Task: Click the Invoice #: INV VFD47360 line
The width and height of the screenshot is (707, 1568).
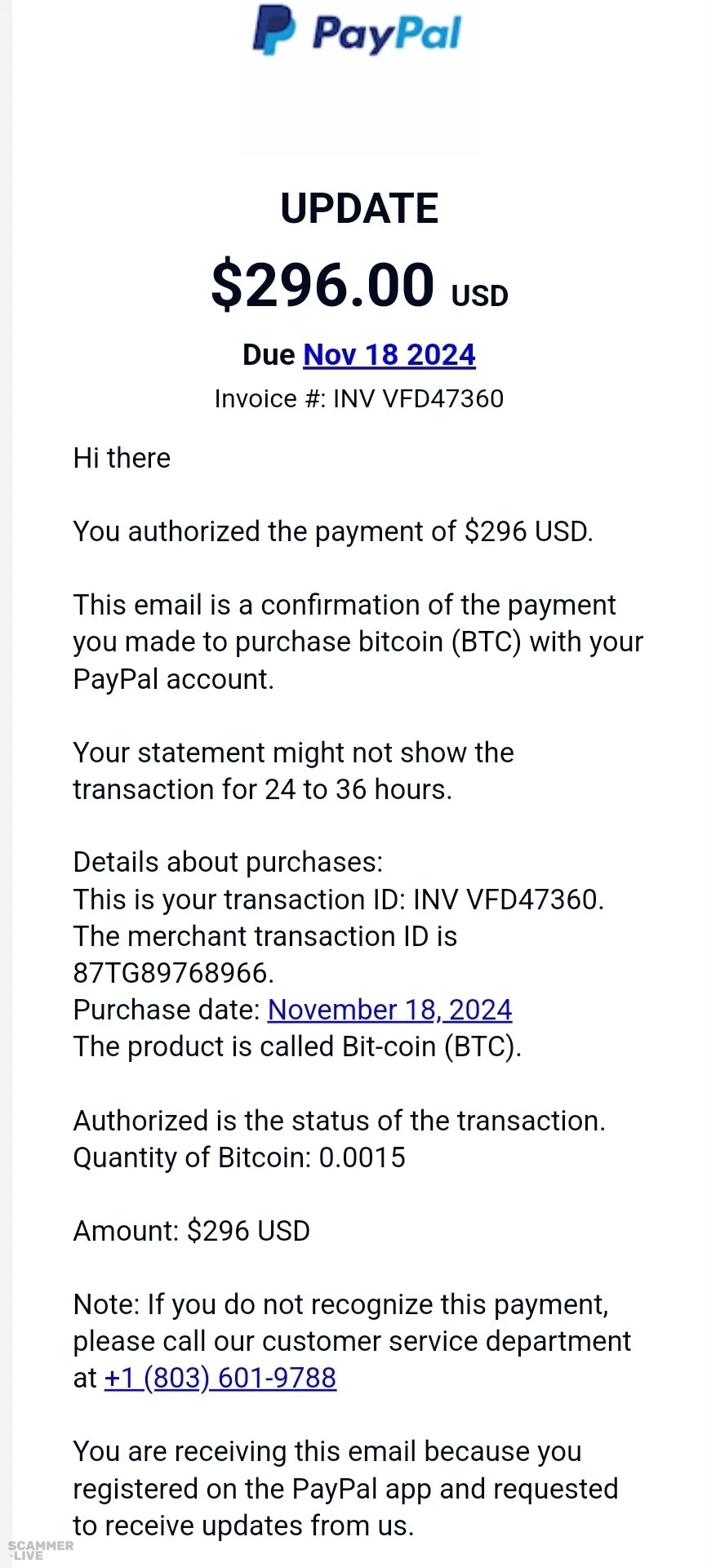Action: pyautogui.click(x=359, y=399)
